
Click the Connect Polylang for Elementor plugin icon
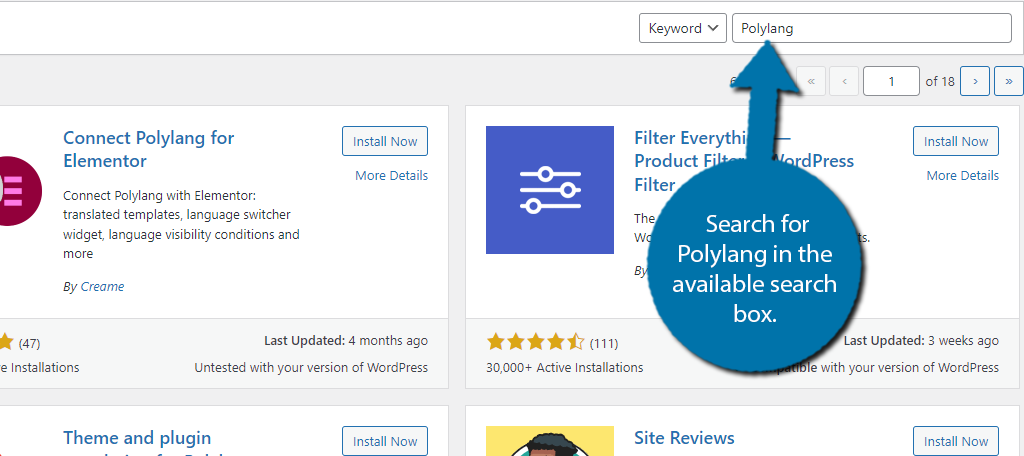(x=21, y=190)
